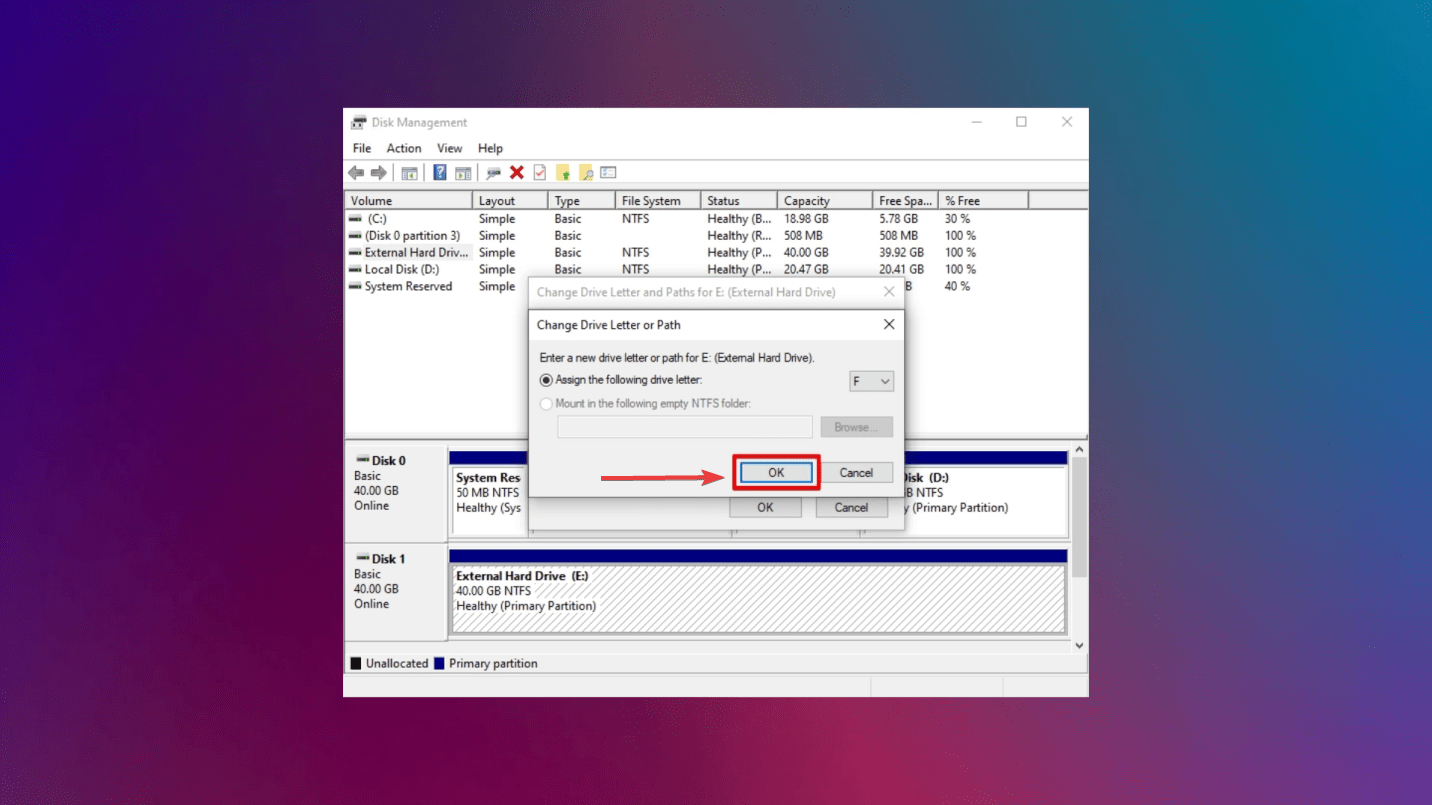Select 'Assign the following drive letter' radio
Image resolution: width=1432 pixels, height=805 pixels.
546,380
